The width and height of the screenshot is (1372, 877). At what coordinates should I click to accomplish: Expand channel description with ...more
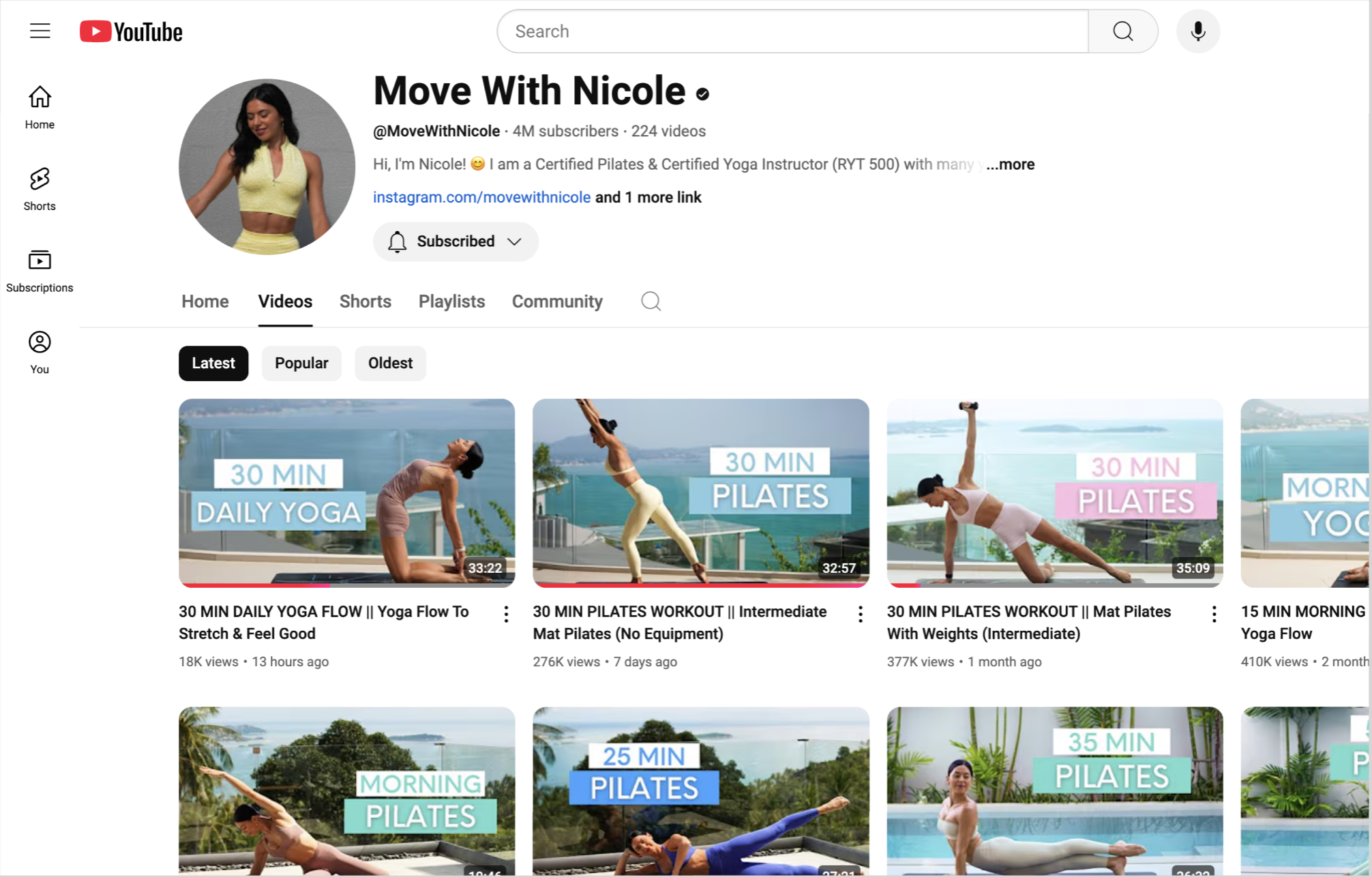pyautogui.click(x=1011, y=164)
